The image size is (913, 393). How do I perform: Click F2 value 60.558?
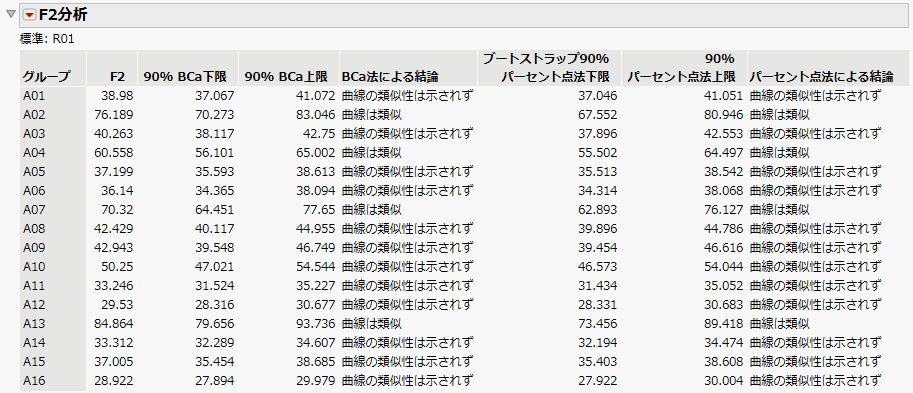(x=115, y=153)
